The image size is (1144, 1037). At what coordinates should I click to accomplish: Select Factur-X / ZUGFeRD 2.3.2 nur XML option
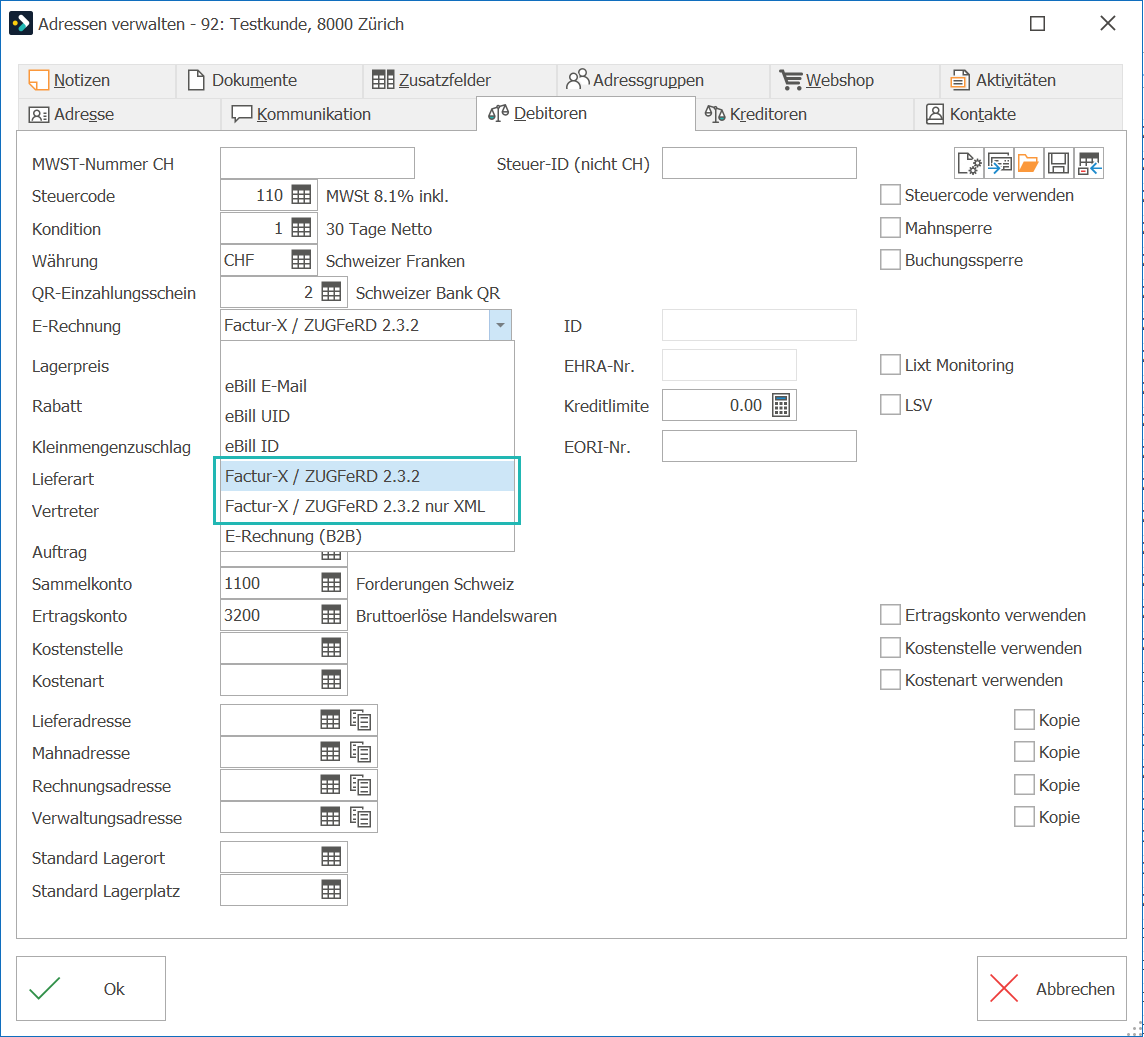coord(368,506)
